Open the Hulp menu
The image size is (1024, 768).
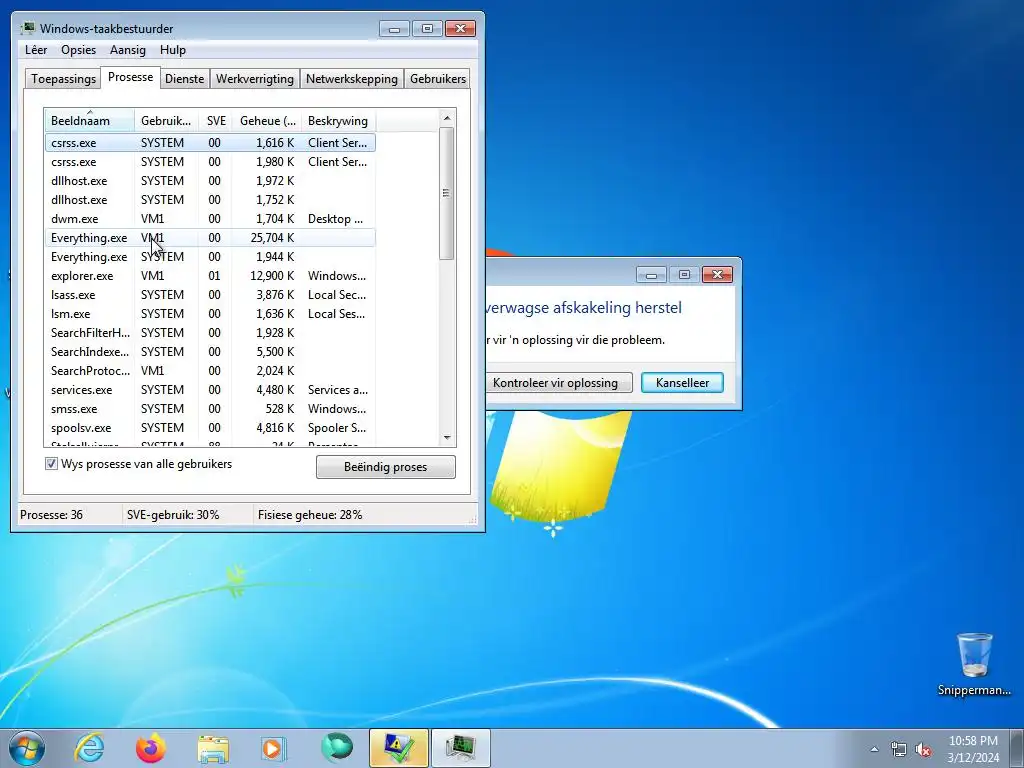click(x=172, y=50)
